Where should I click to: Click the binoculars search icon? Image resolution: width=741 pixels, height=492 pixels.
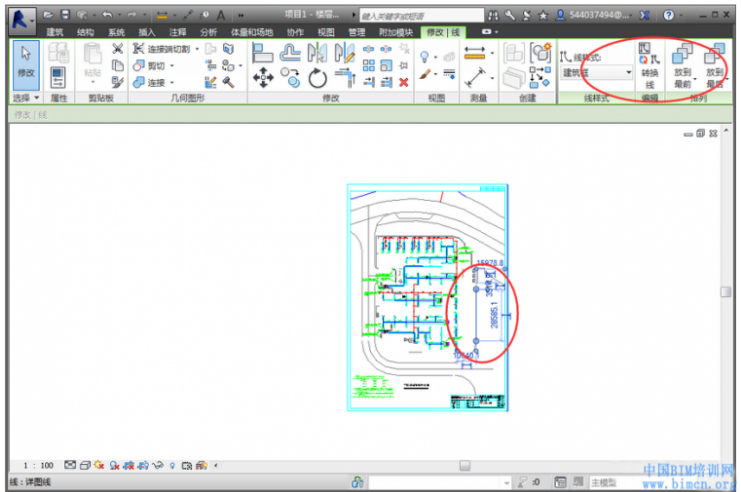pos(493,16)
